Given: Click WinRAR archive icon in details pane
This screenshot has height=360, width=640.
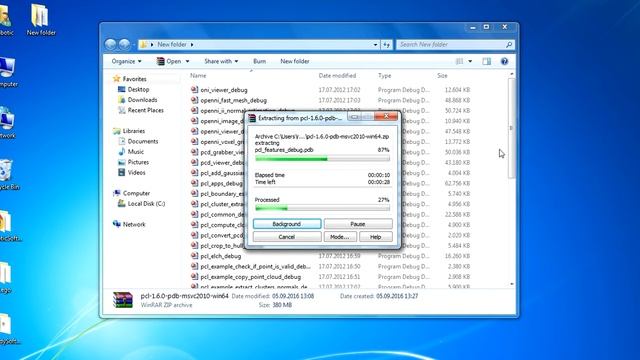Looking at the screenshot, I should pos(123,300).
